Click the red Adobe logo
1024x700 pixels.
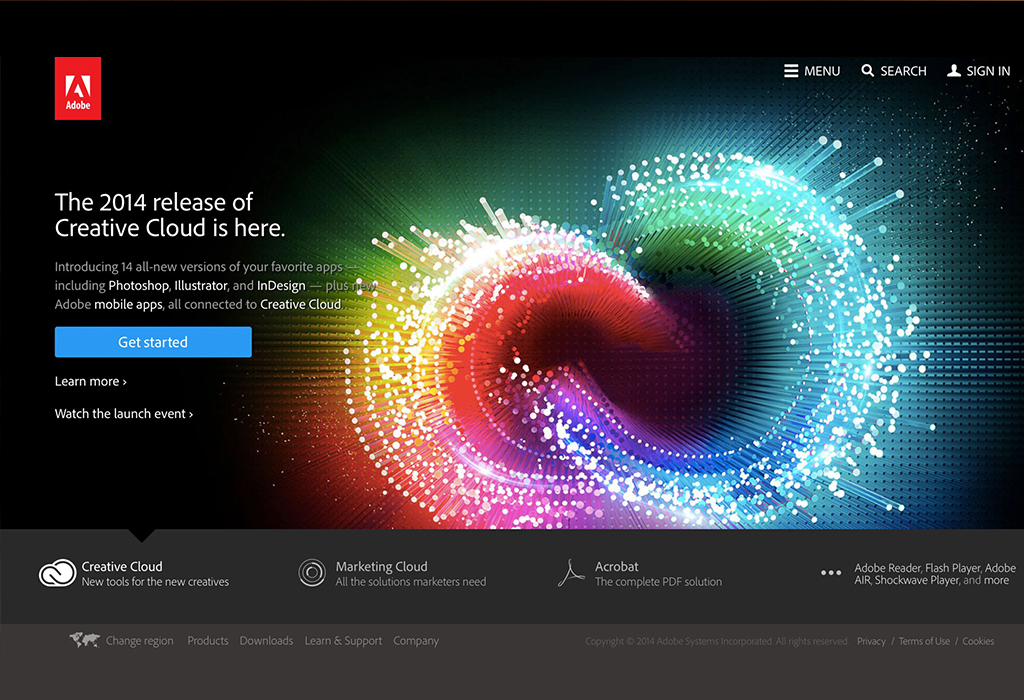[x=78, y=88]
